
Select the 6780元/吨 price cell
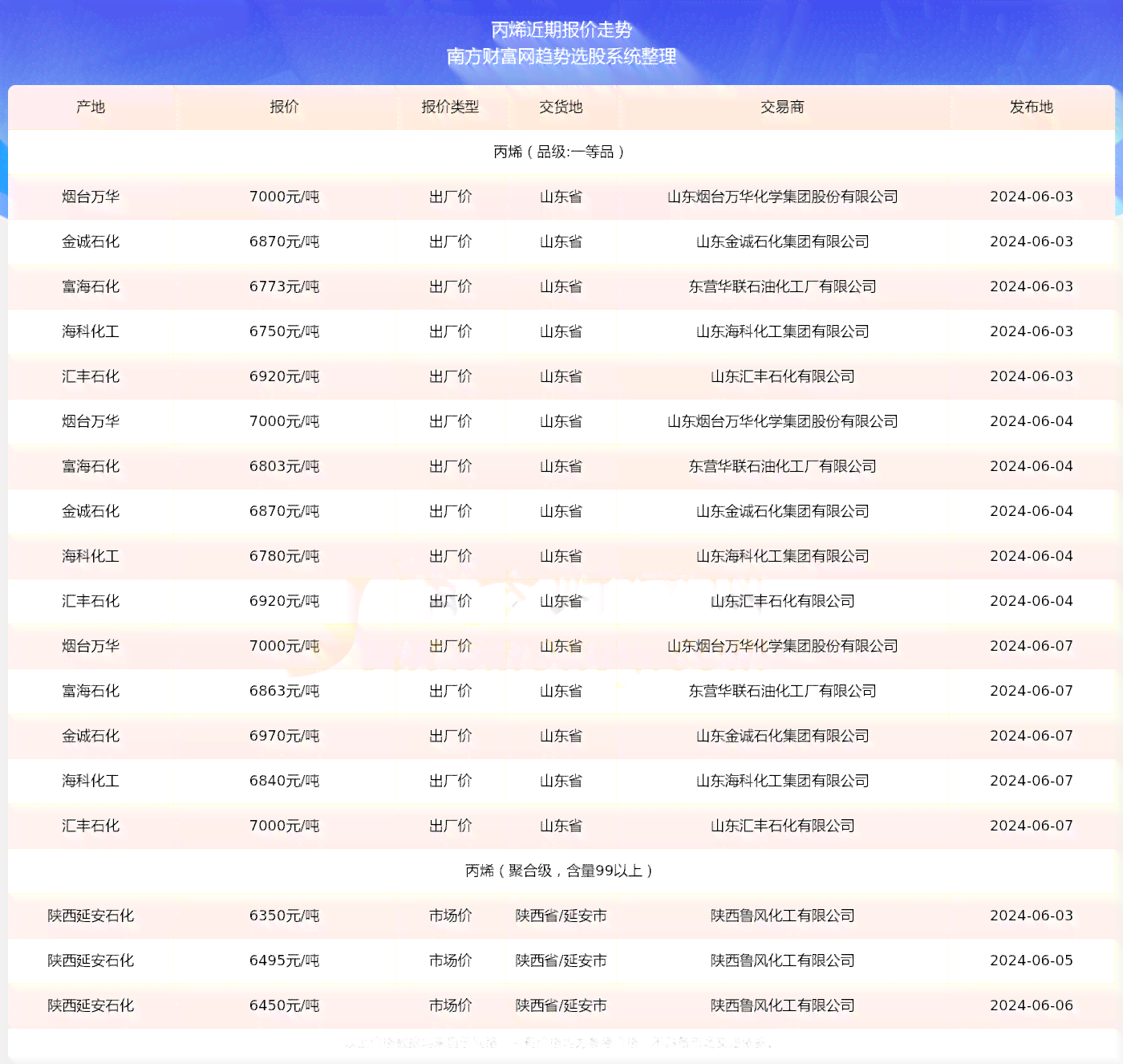coord(284,556)
